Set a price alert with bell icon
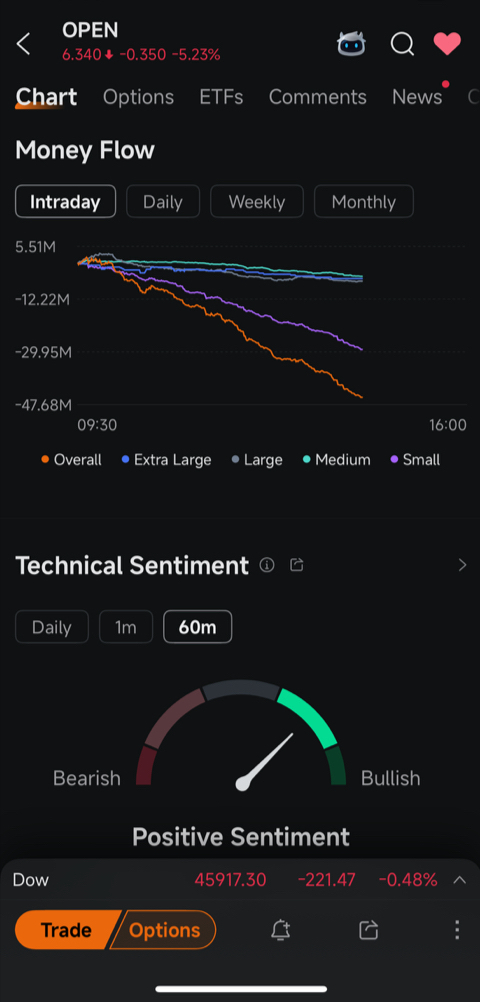The image size is (480, 1002). 281,930
